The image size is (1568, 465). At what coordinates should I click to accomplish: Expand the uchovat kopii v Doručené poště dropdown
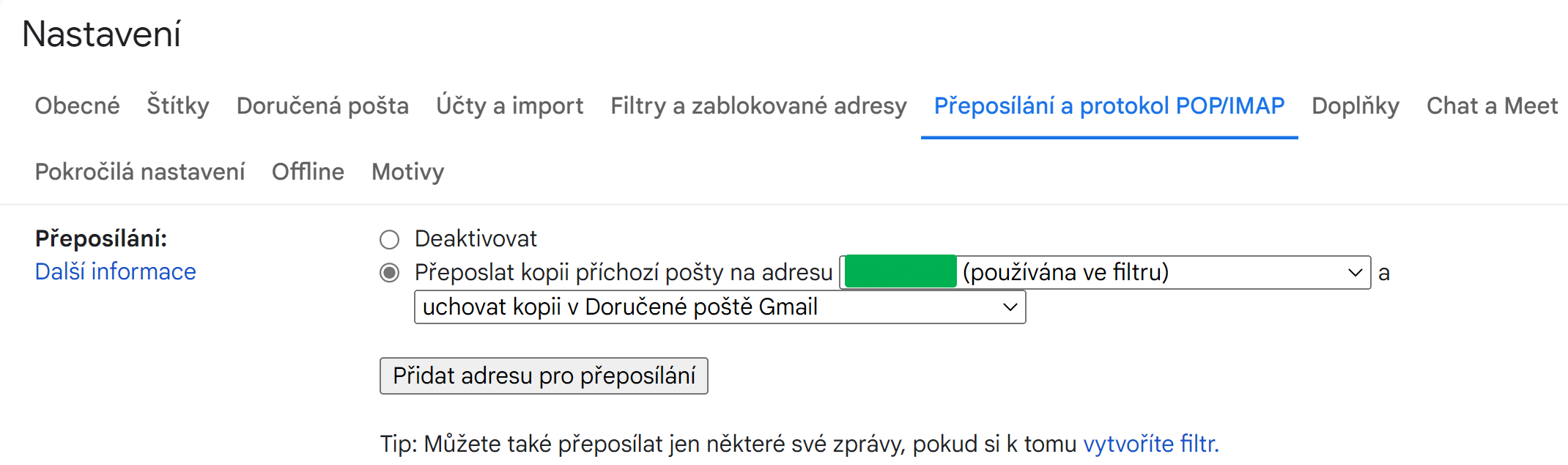719,307
